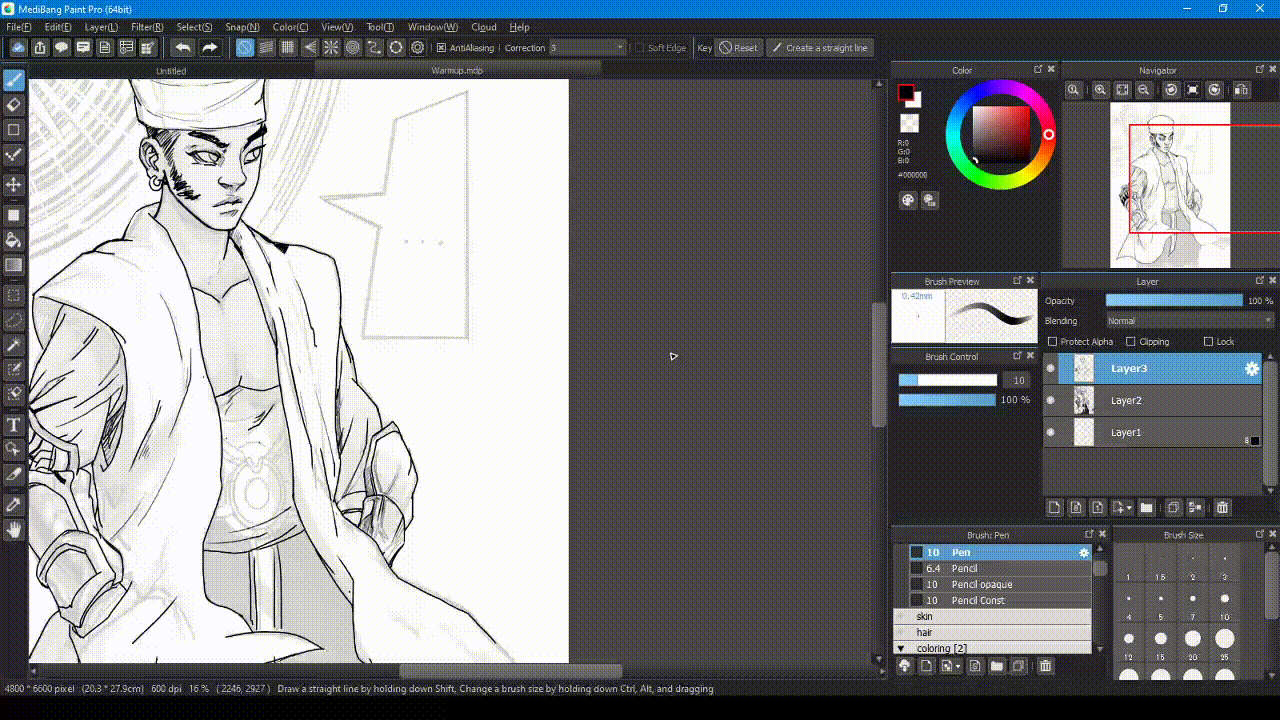The width and height of the screenshot is (1280, 720).
Task: Select the Pencil Const brush
Action: coord(1000,600)
